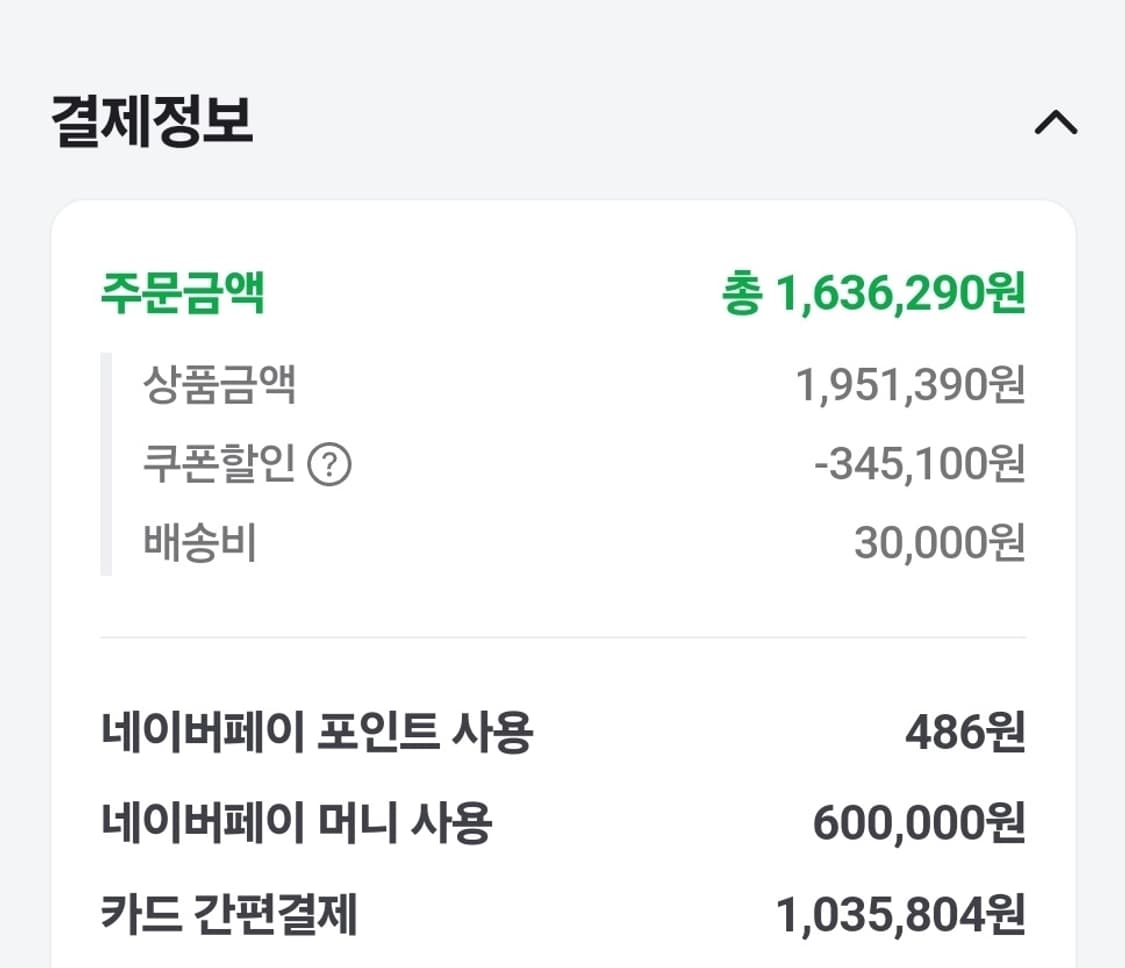Image resolution: width=1125 pixels, height=968 pixels.
Task: Click the points used amount 486원
Action: pyautogui.click(x=965, y=733)
